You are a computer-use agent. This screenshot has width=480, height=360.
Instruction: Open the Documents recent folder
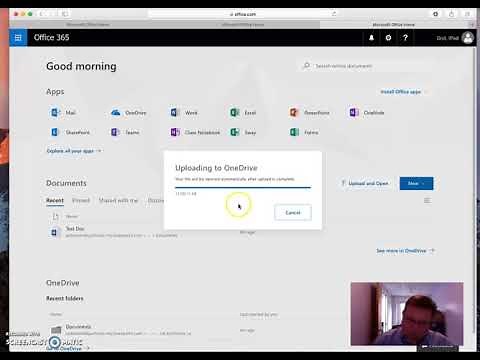(78, 327)
